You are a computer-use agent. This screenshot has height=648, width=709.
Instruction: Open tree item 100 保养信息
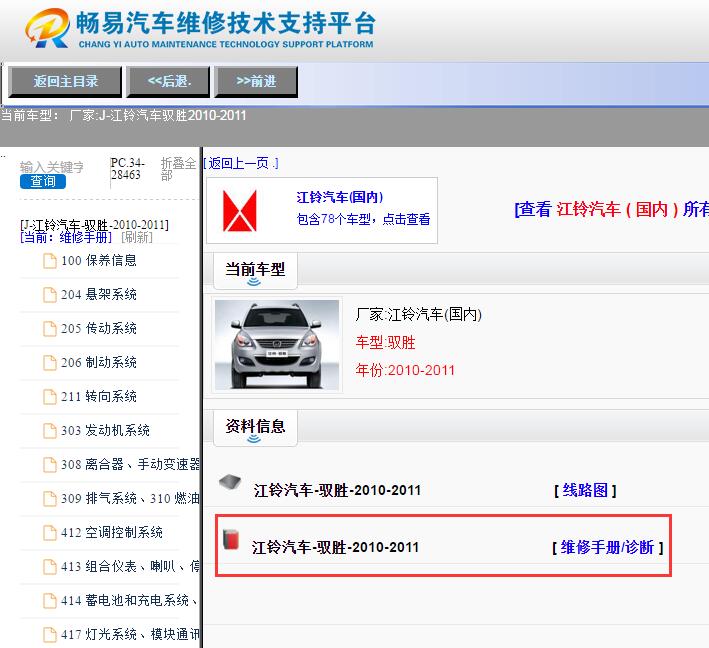point(99,260)
